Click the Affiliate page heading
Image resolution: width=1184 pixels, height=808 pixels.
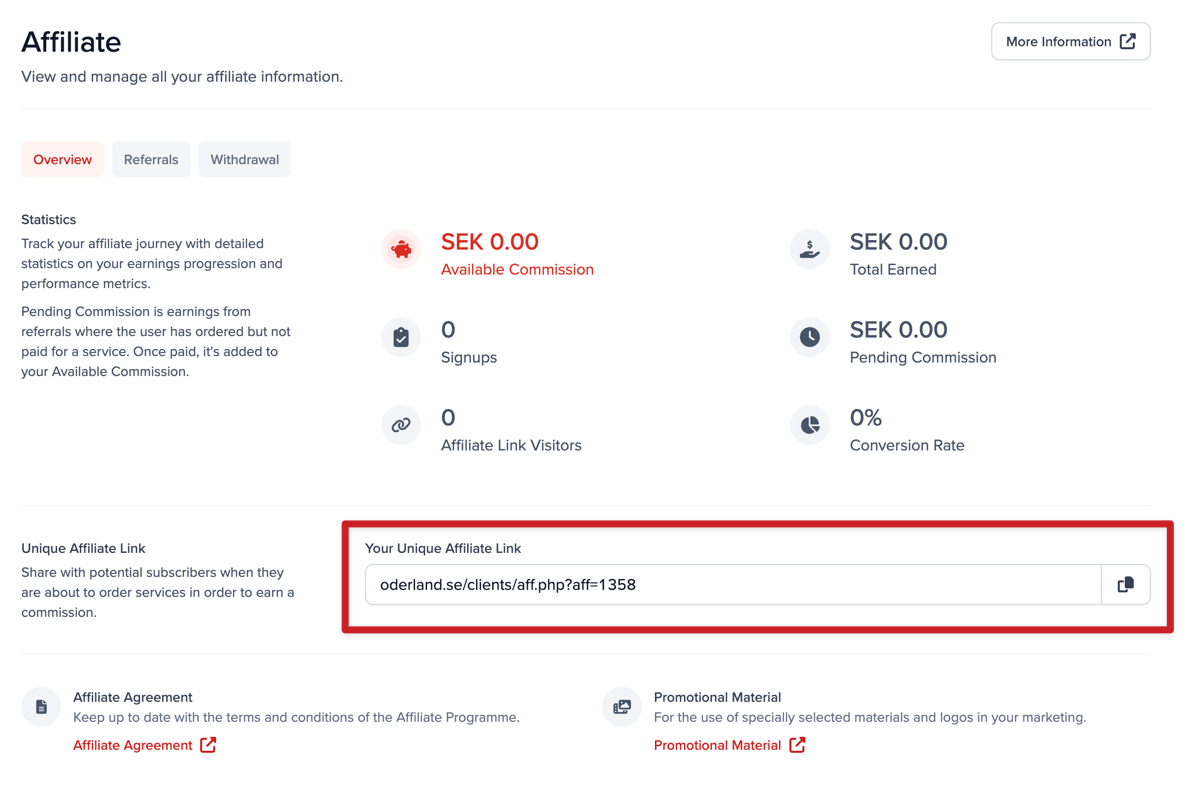(x=71, y=42)
